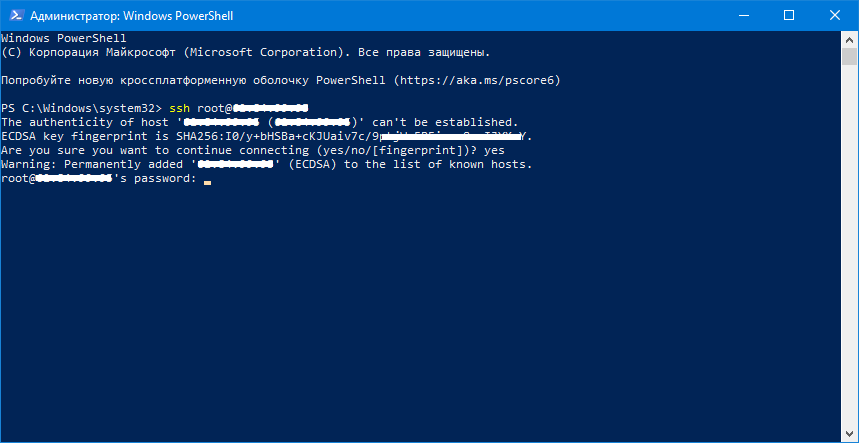
Task: Click the 'PS C:\Windows\system32>' prompt
Action: click(82, 108)
